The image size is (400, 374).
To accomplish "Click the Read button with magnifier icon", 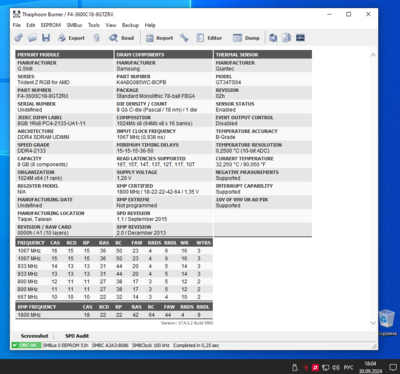I will point(122,38).
